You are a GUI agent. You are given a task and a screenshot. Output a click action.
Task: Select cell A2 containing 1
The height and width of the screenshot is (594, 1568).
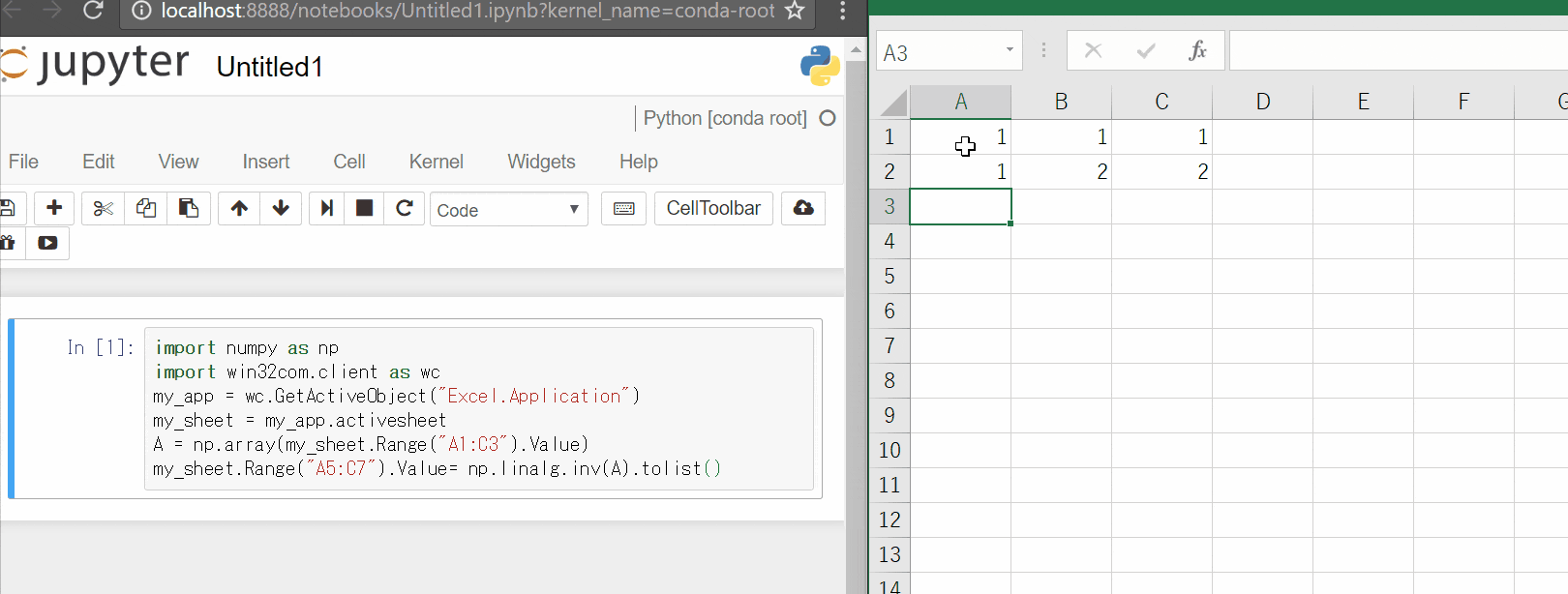961,172
